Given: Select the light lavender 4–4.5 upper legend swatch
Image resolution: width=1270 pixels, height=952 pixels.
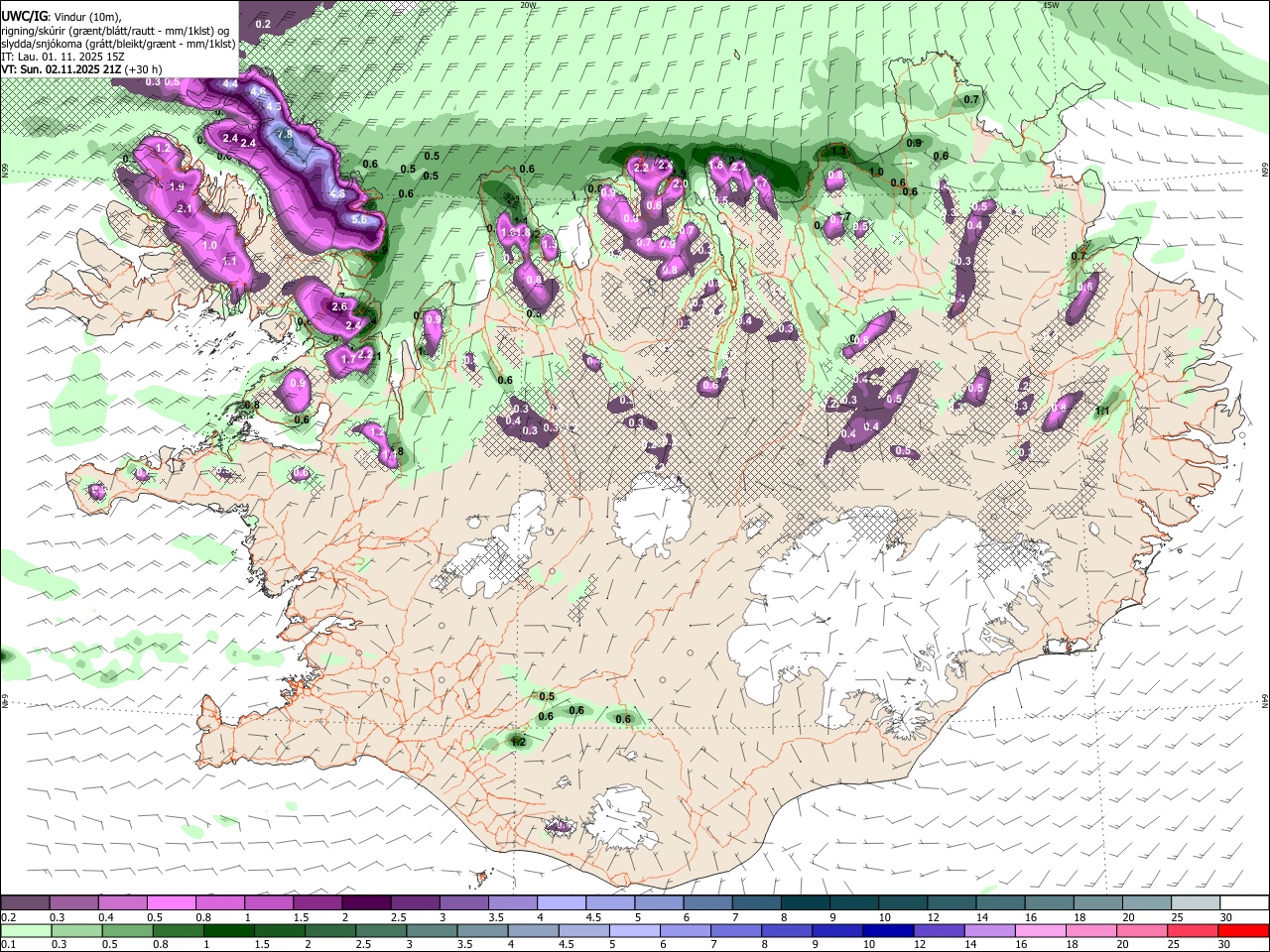Looking at the screenshot, I should pyautogui.click(x=560, y=903).
